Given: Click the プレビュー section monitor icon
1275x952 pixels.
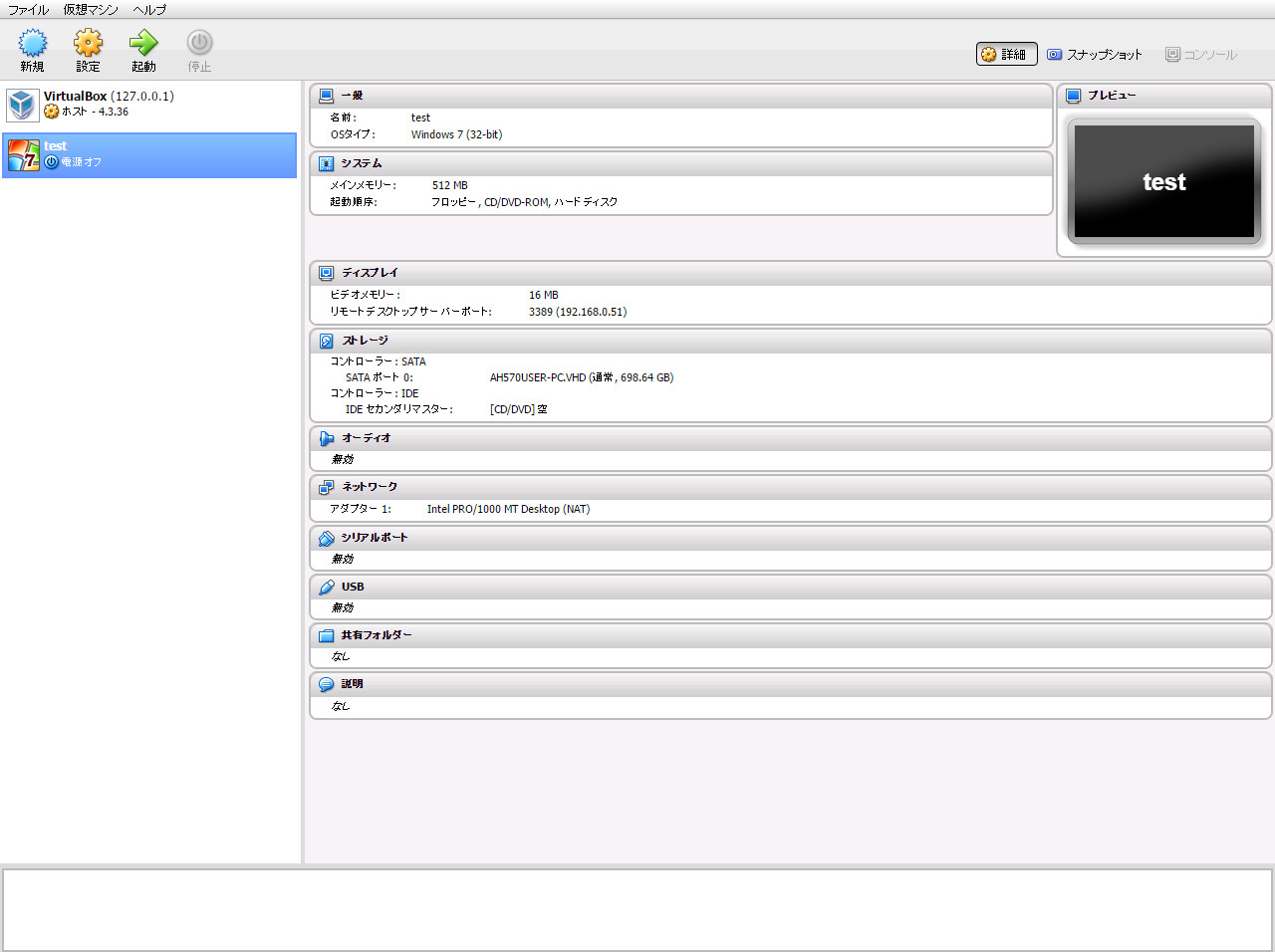Looking at the screenshot, I should (x=1073, y=96).
